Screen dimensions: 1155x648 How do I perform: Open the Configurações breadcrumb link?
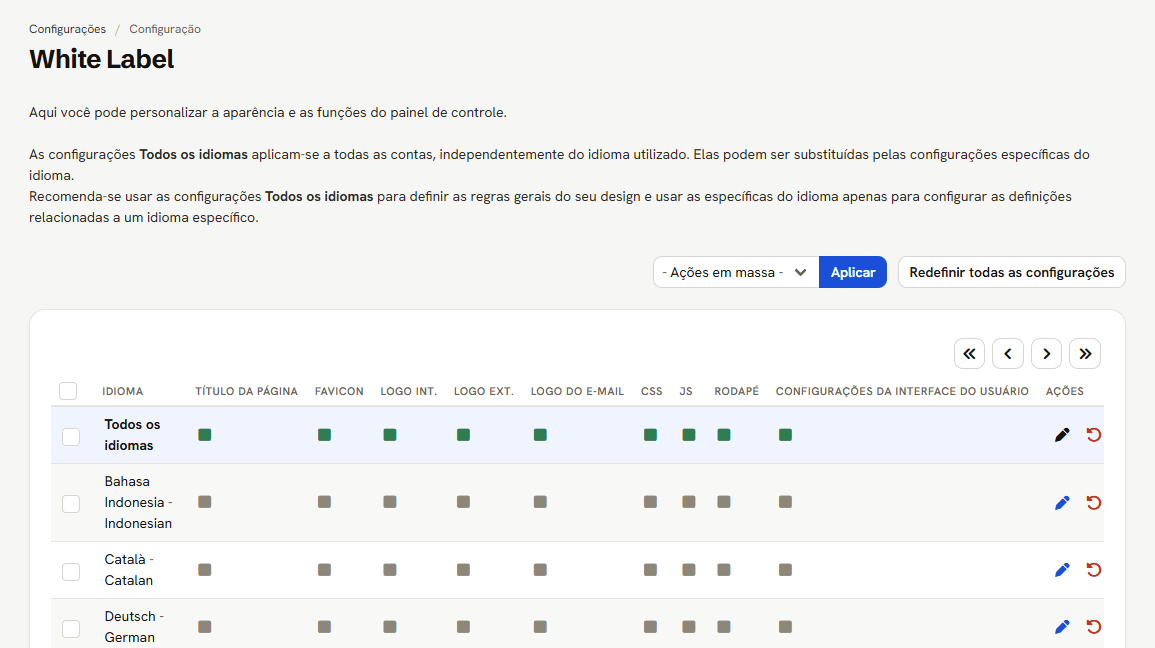point(68,29)
